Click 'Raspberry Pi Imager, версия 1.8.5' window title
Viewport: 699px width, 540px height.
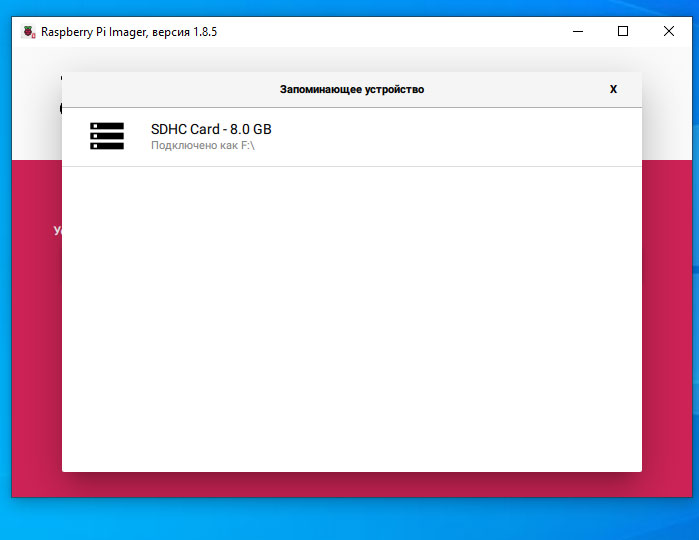(129, 32)
